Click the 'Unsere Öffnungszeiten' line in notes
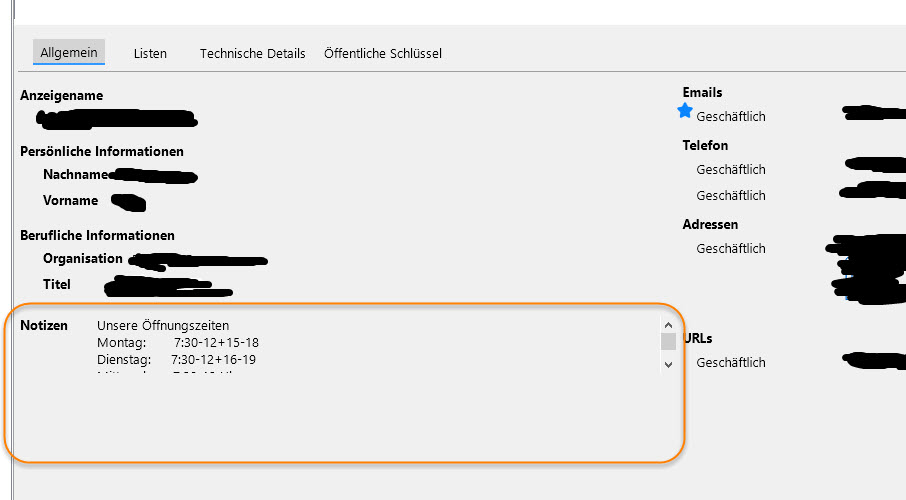 point(163,326)
